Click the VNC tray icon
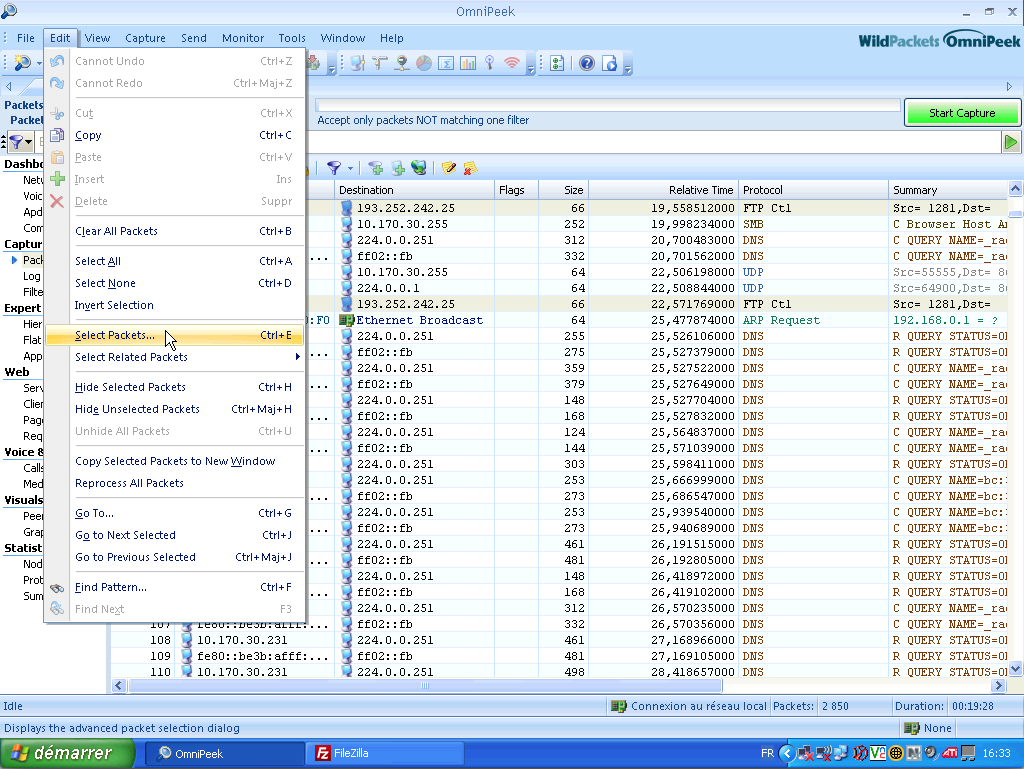Image resolution: width=1024 pixels, height=769 pixels. pos(878,753)
